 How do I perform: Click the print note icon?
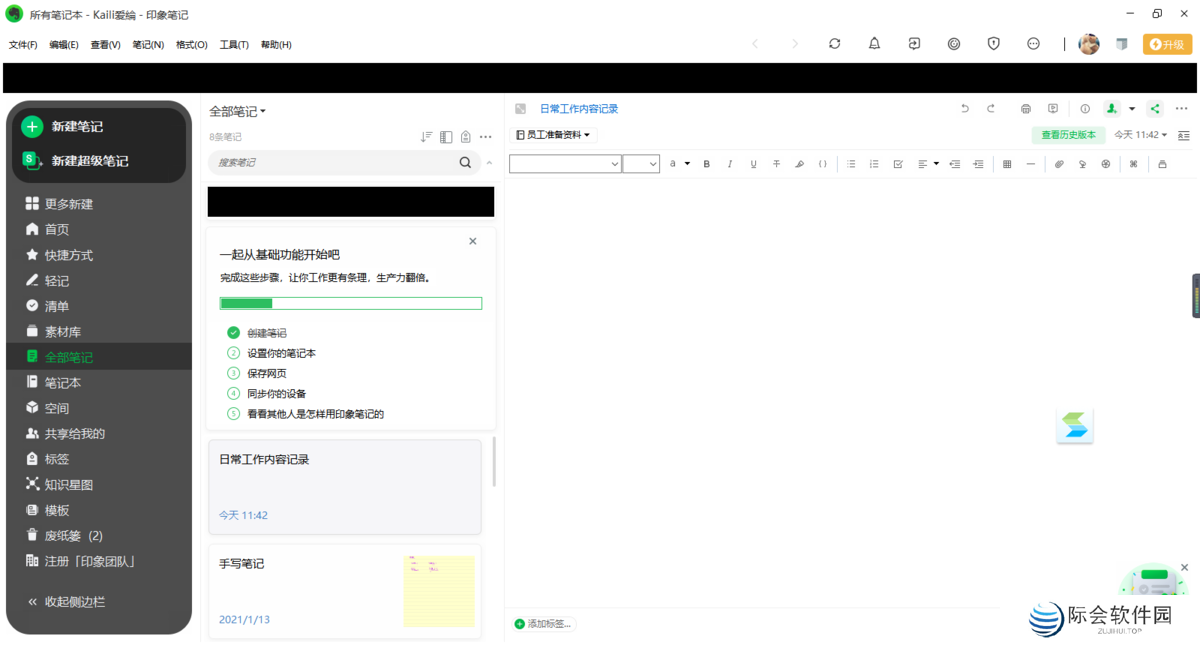pyautogui.click(x=1025, y=109)
